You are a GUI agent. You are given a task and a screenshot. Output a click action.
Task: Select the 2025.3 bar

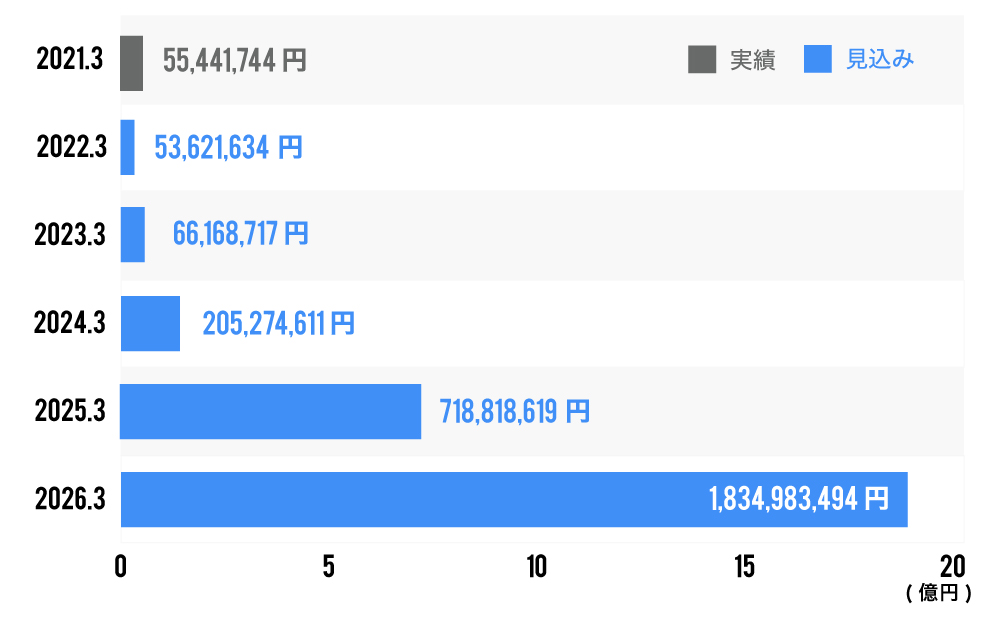(270, 411)
